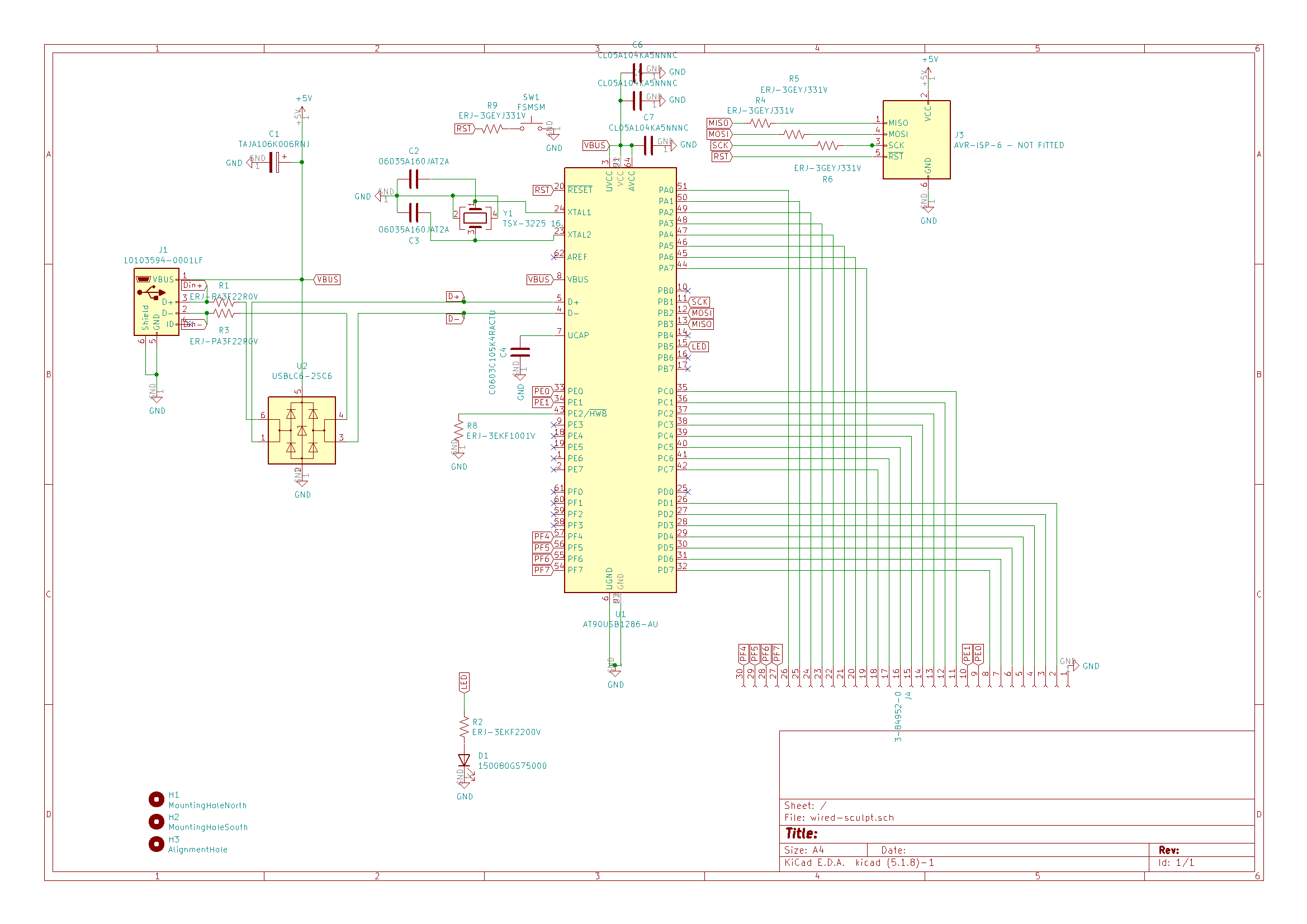Select the LED global label at PB5

pos(698,347)
